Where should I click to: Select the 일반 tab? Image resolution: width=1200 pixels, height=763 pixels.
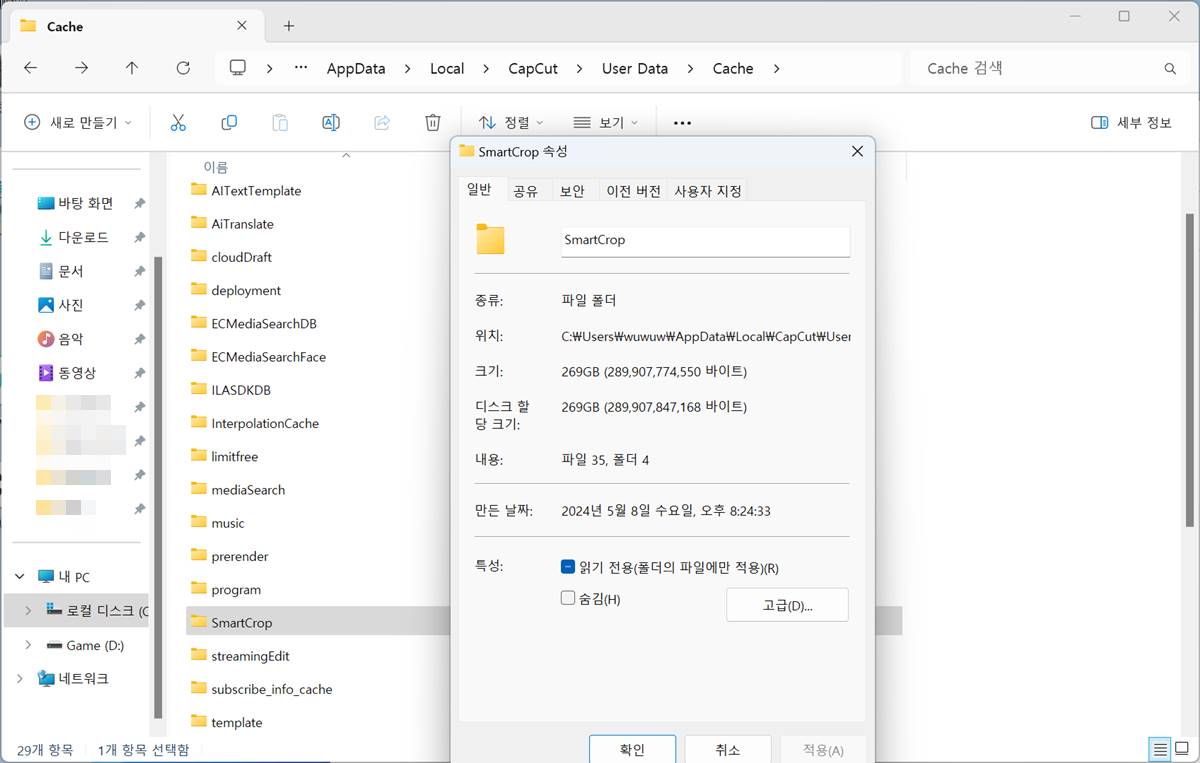pyautogui.click(x=479, y=190)
